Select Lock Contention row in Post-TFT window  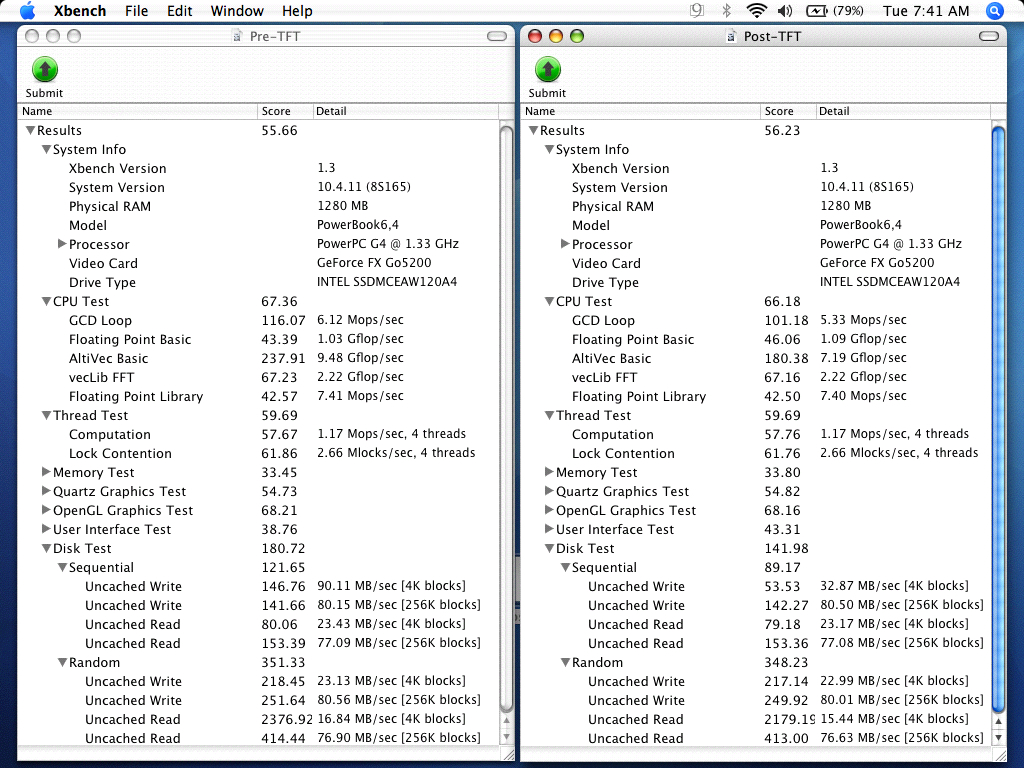tap(756, 453)
